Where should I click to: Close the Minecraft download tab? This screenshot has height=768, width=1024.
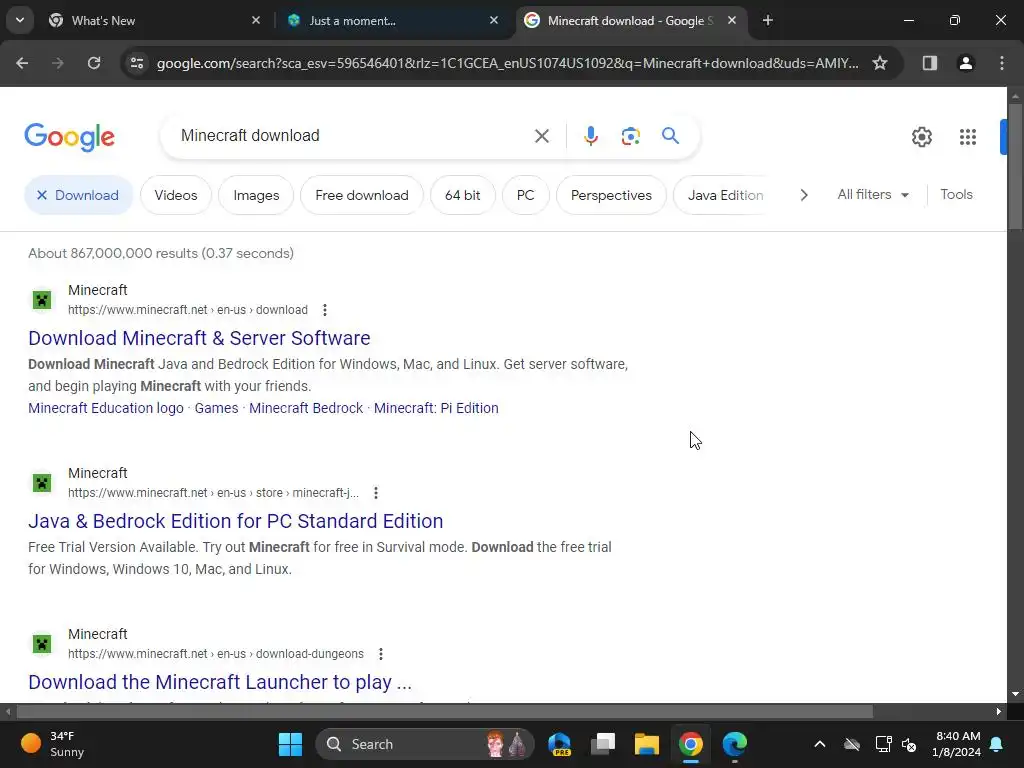[732, 21]
